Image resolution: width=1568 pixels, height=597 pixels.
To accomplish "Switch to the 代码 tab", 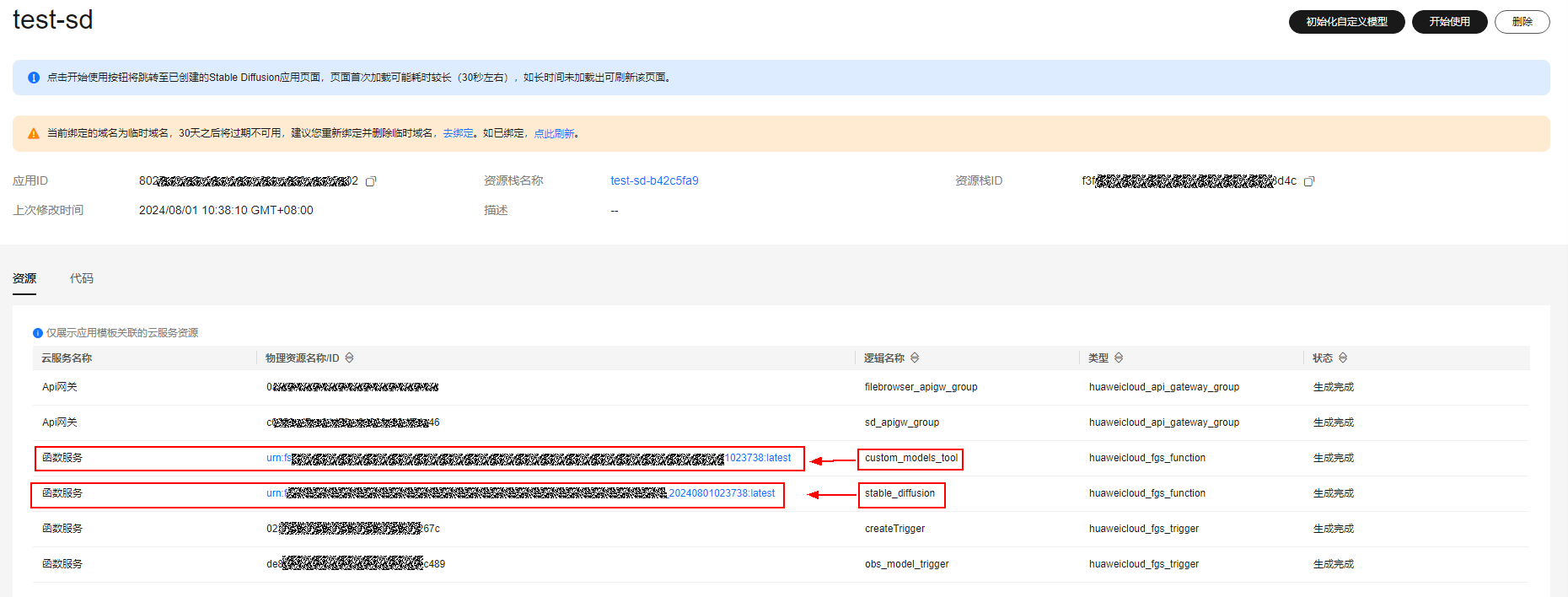I will tap(82, 278).
